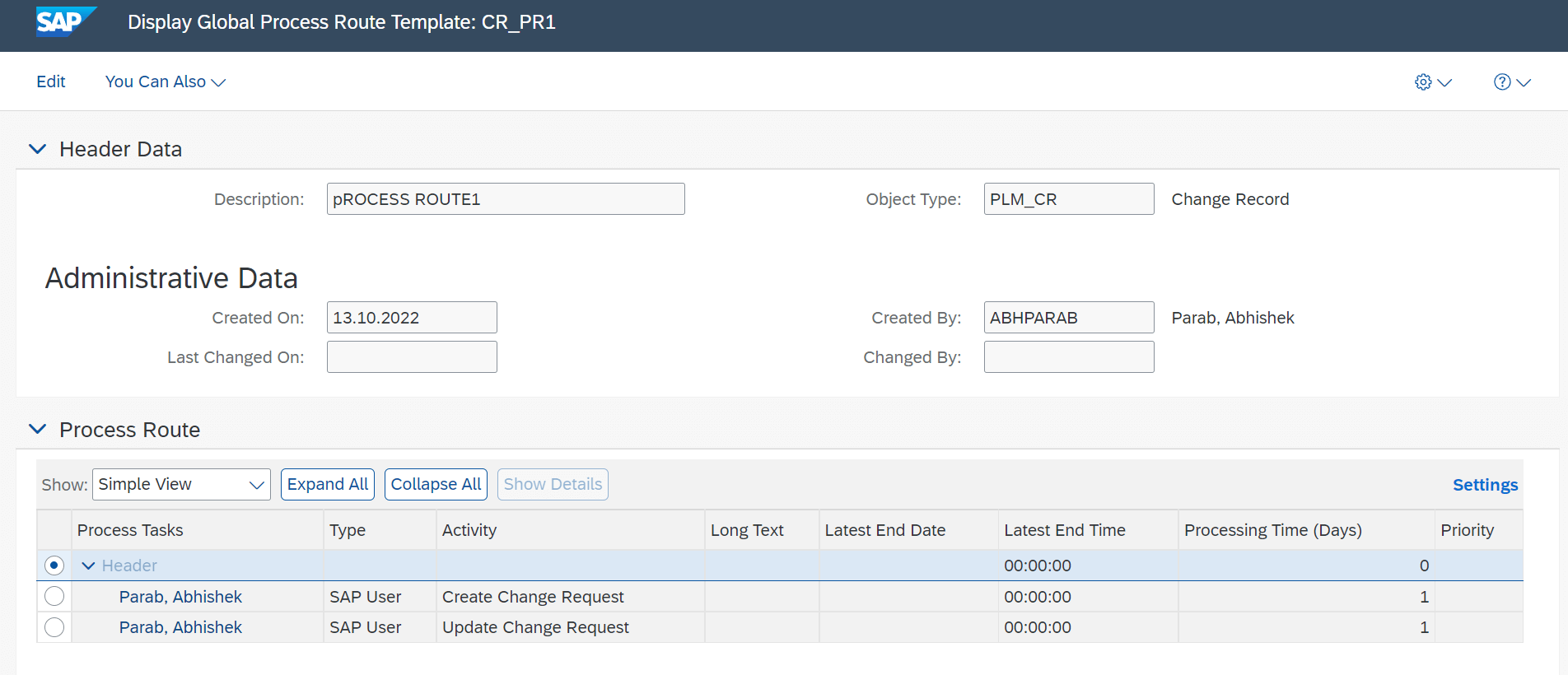The image size is (1568, 675).
Task: Collapse the Header Data section
Action: click(37, 149)
